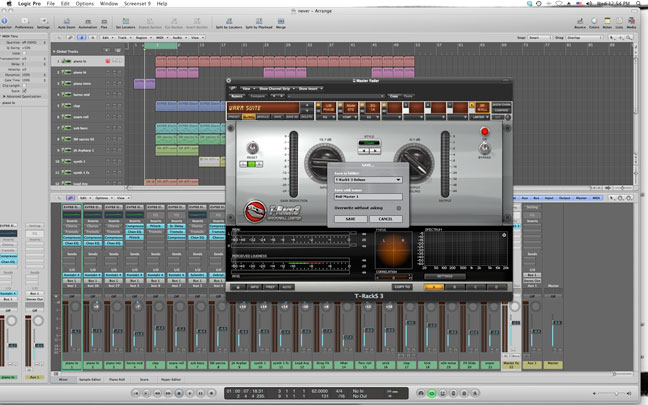Open the Notes toolbar icon
This screenshot has width=648, height=405.
[607, 22]
